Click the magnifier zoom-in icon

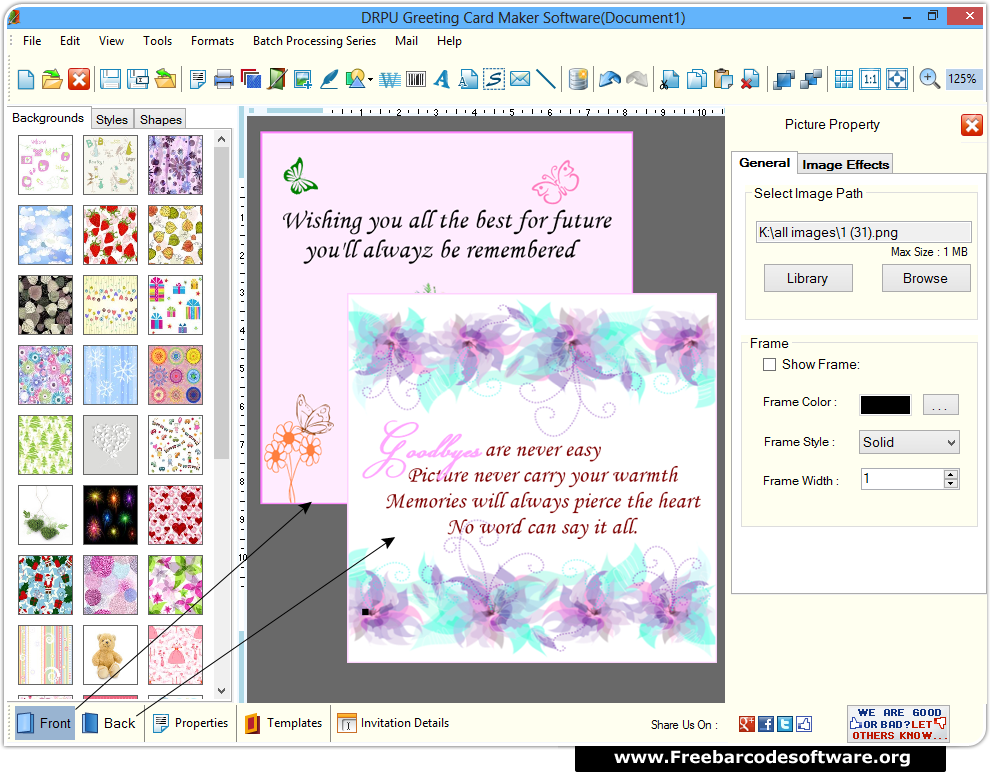point(929,80)
